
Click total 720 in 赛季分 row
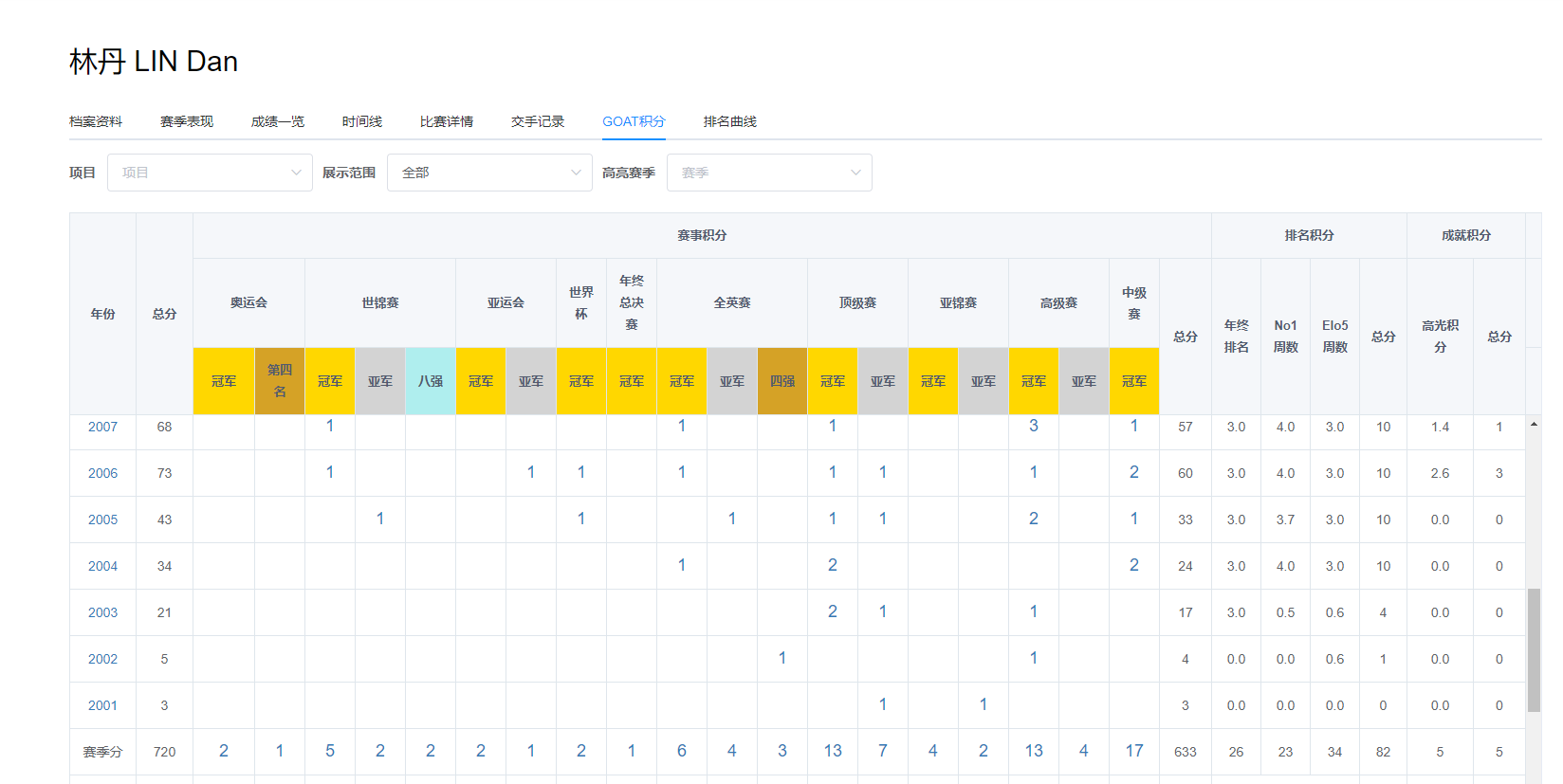click(164, 752)
